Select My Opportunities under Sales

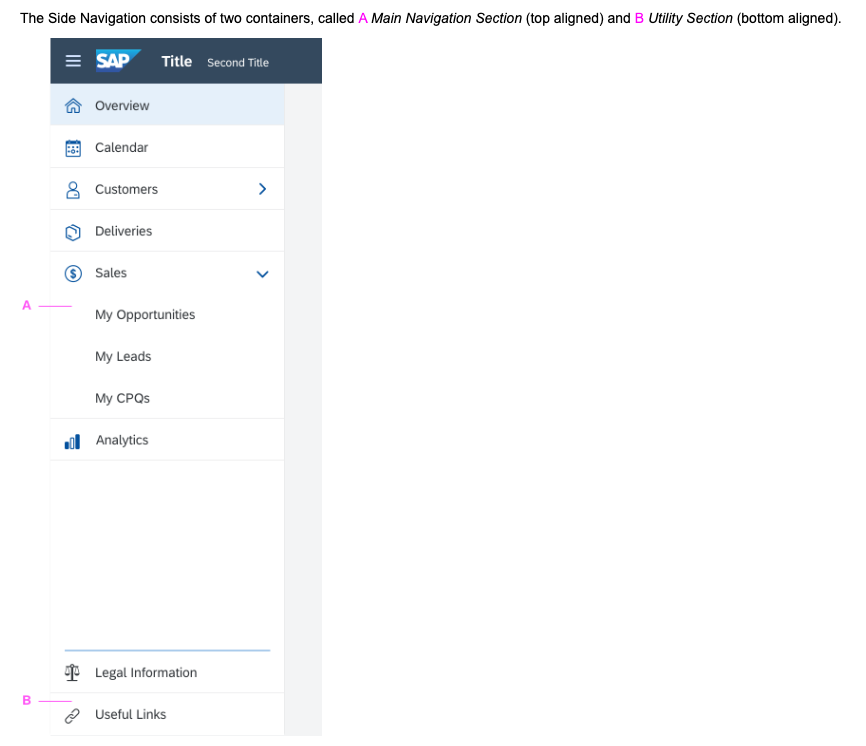[144, 314]
